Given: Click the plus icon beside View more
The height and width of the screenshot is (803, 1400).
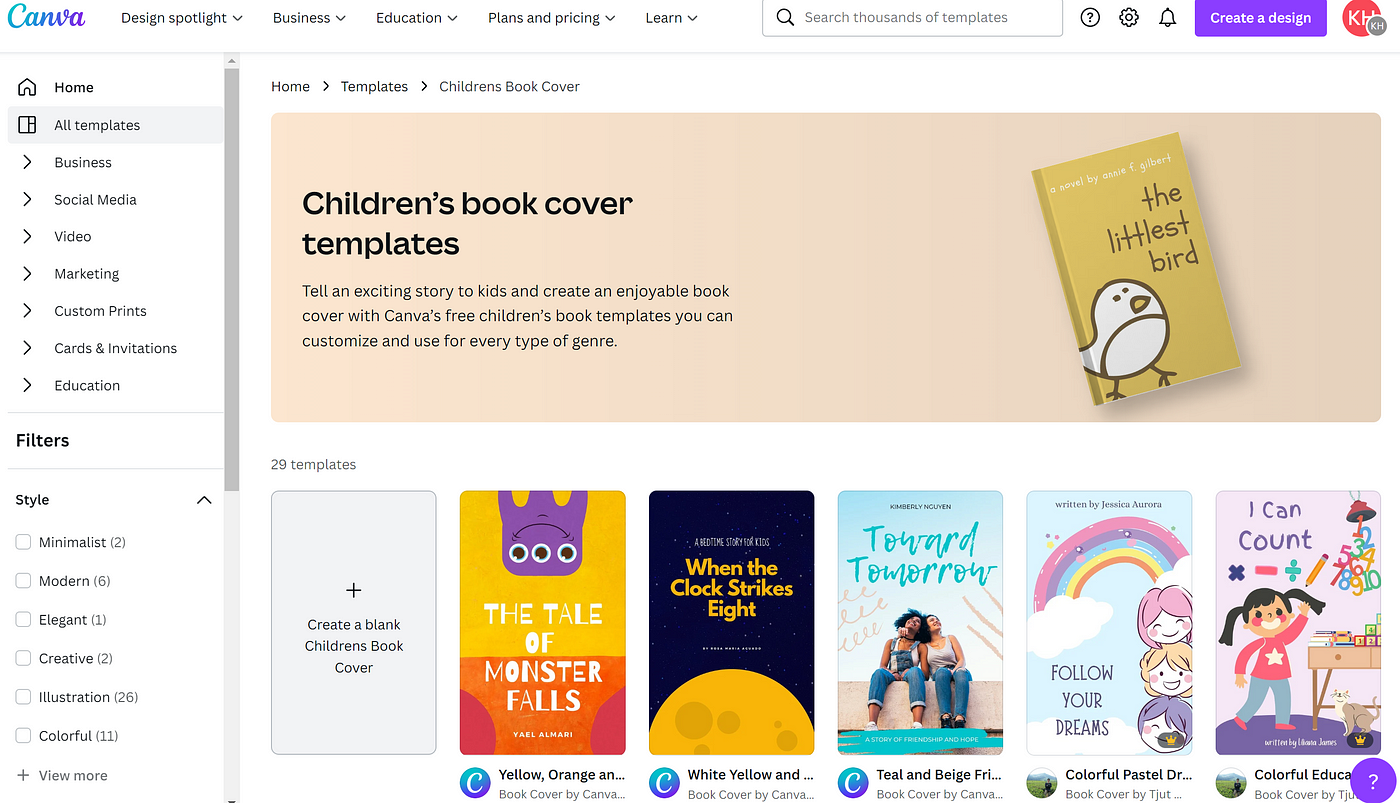Looking at the screenshot, I should (x=23, y=775).
